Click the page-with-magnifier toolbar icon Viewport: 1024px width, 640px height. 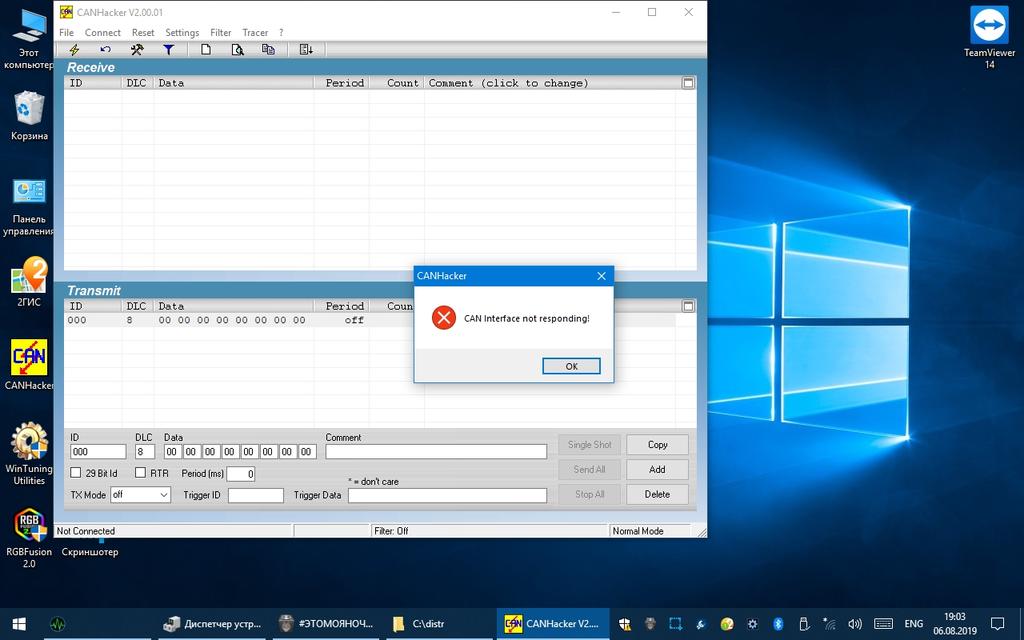(x=237, y=49)
